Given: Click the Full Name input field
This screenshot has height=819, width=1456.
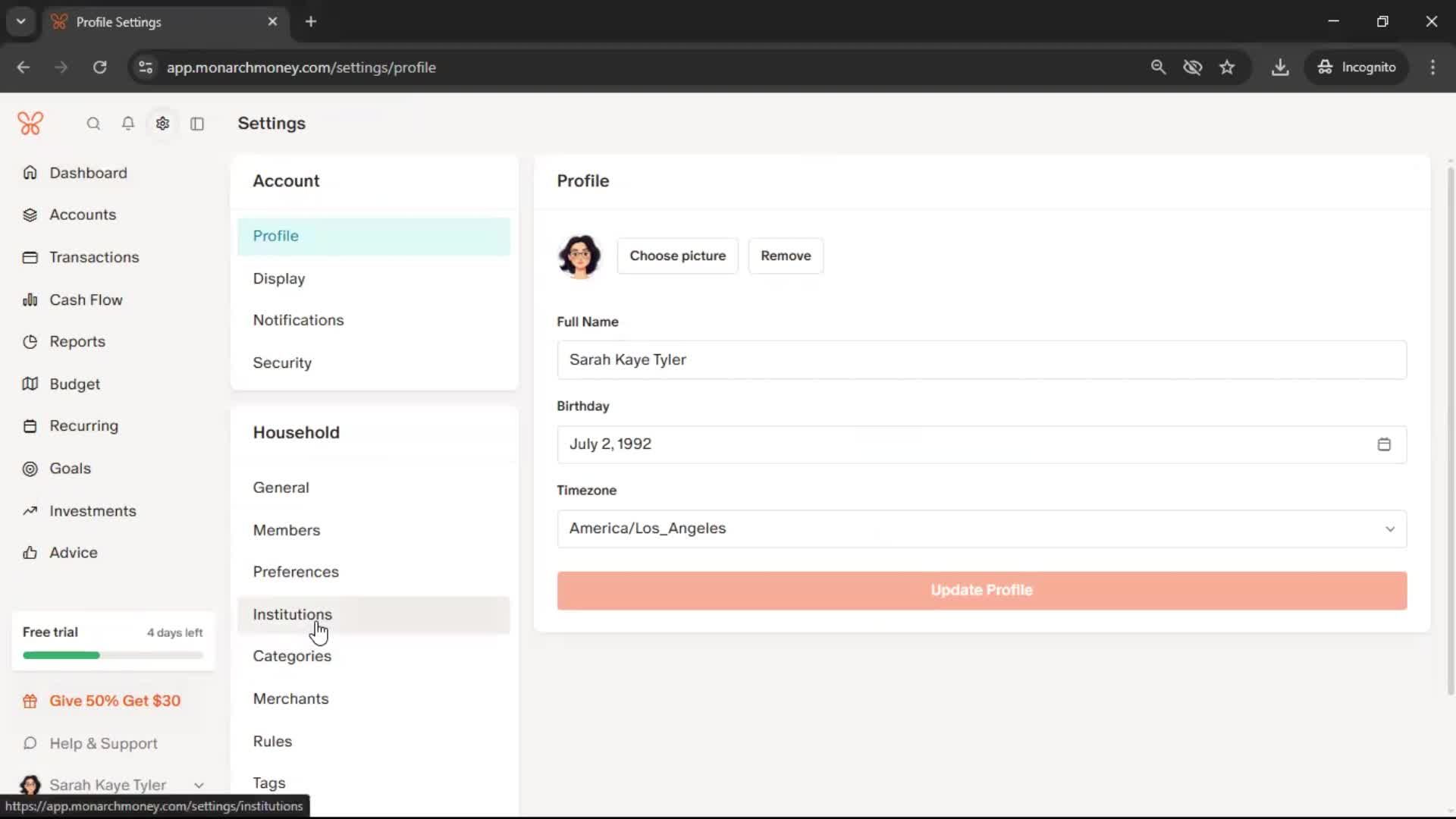Looking at the screenshot, I should [x=981, y=359].
